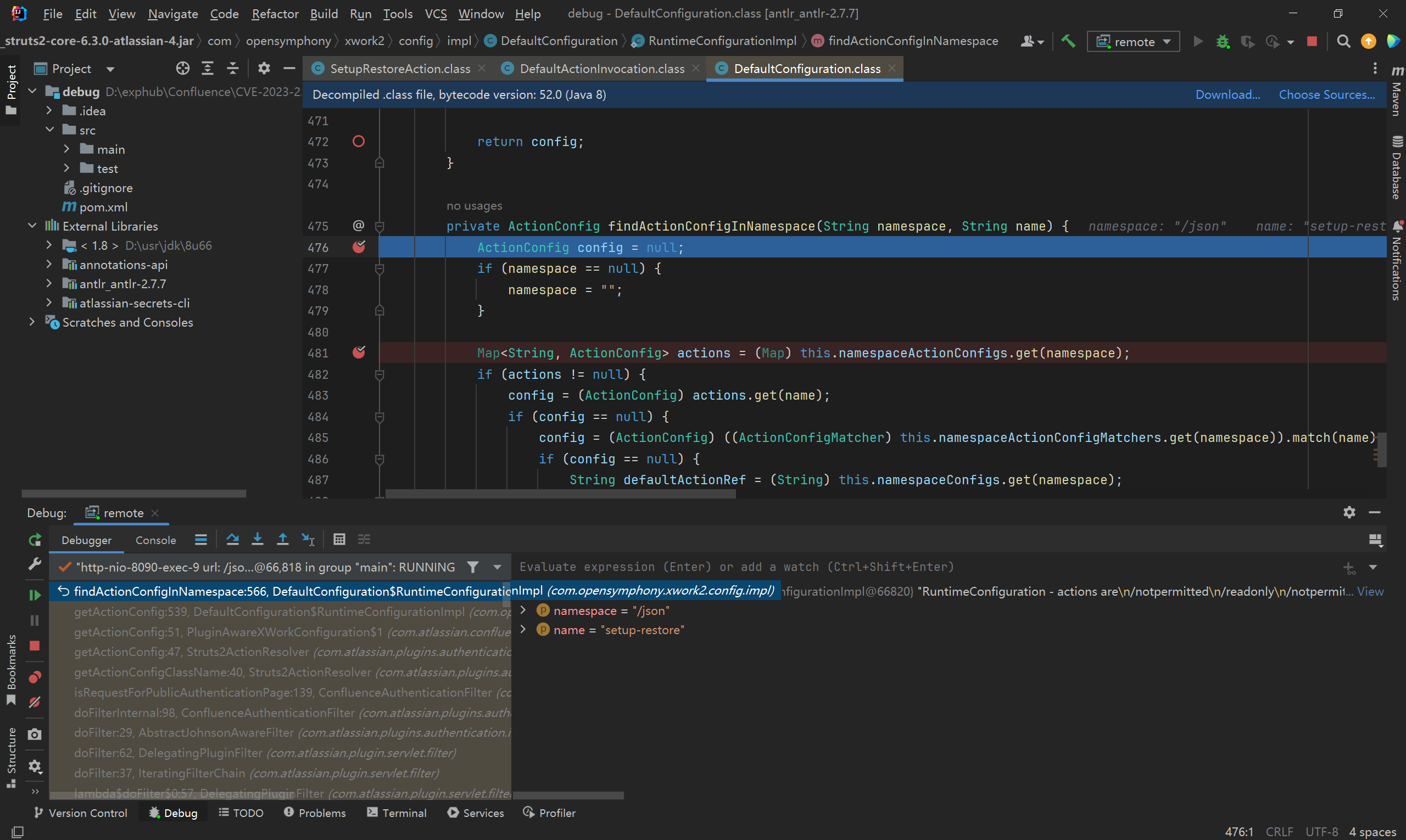Click the Run to Cursor icon
Image resolution: width=1406 pixels, height=840 pixels.
[308, 540]
